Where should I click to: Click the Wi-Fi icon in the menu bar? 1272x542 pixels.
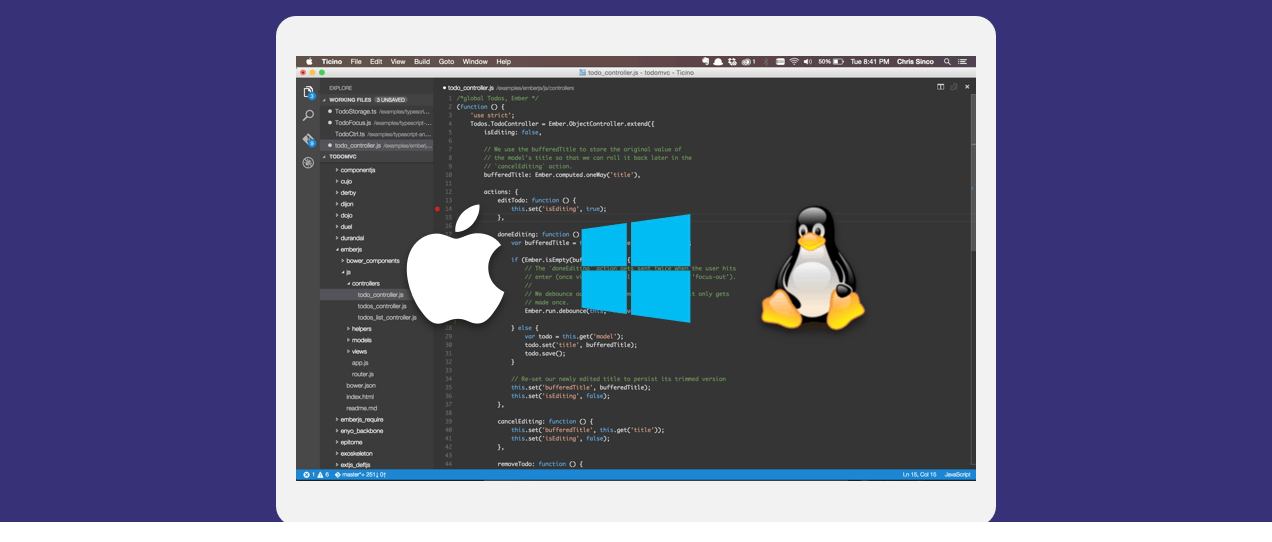pos(794,61)
